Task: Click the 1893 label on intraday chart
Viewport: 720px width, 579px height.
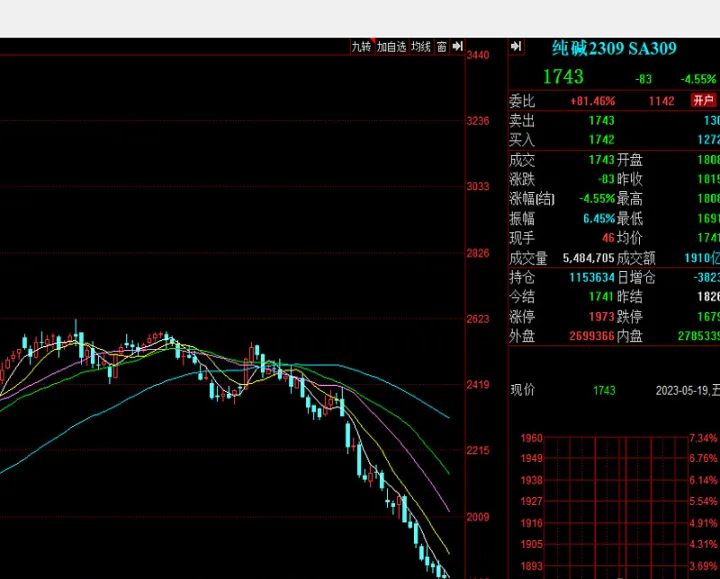Action: [x=531, y=567]
